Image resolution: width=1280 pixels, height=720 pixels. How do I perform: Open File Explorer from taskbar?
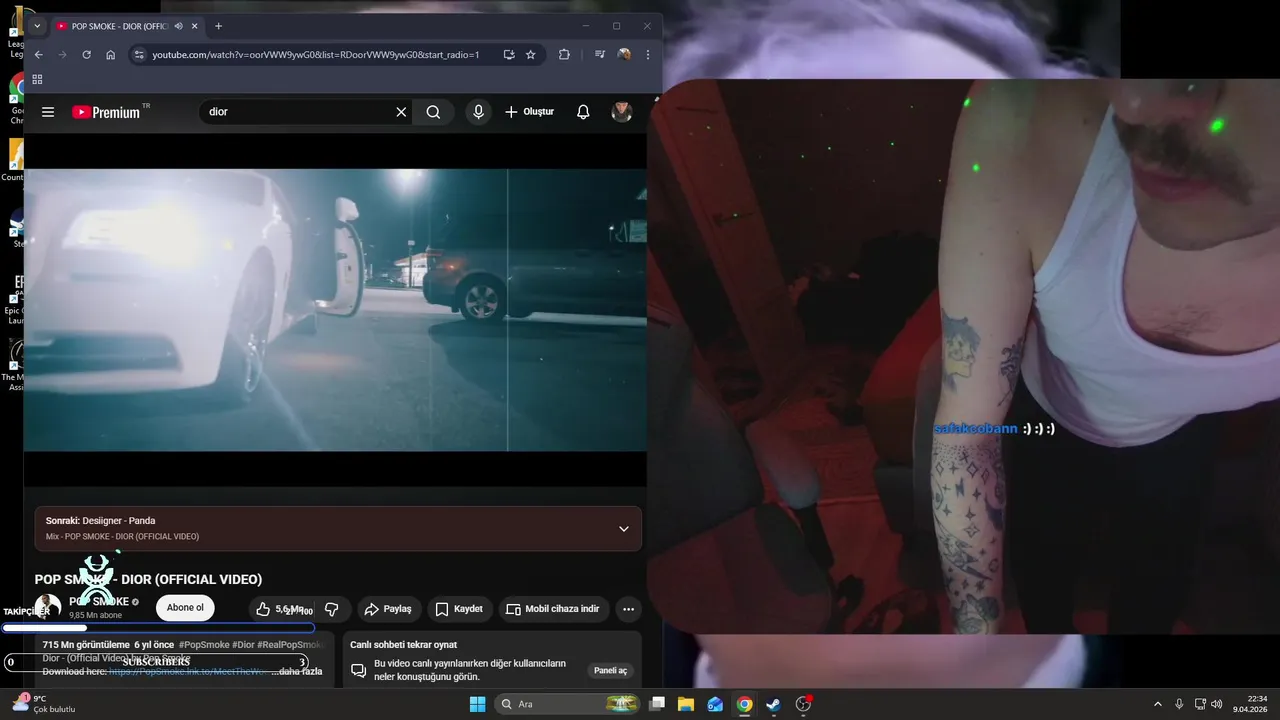click(x=686, y=704)
